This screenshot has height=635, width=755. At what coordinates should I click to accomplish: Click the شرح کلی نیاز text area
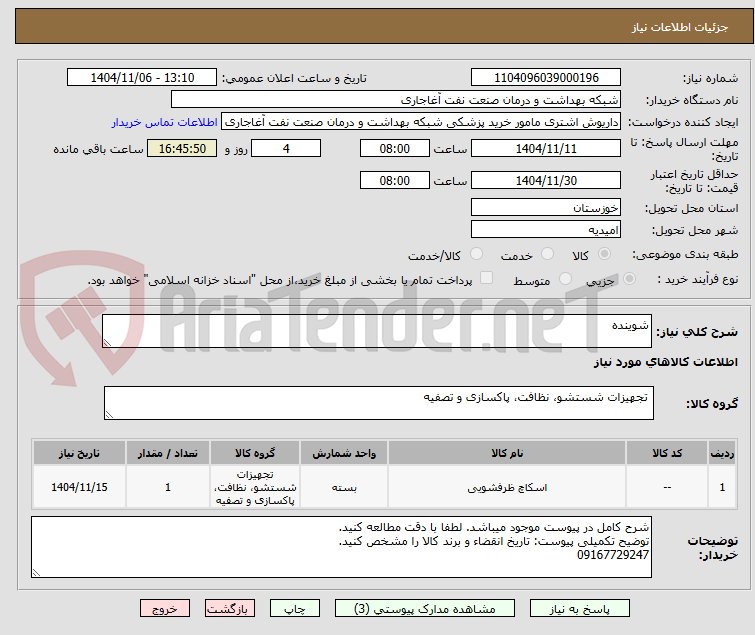click(x=377, y=331)
